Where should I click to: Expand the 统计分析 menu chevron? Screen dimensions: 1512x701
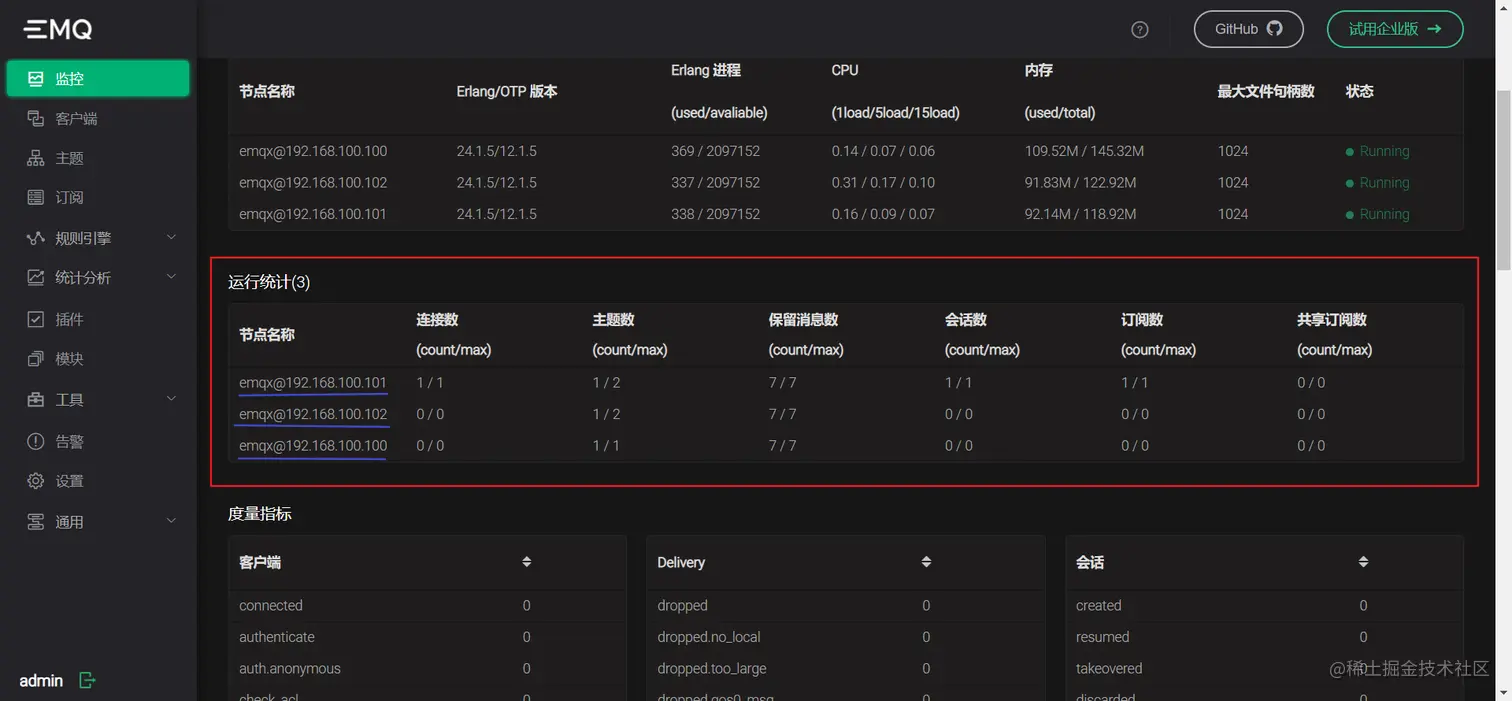(x=171, y=277)
